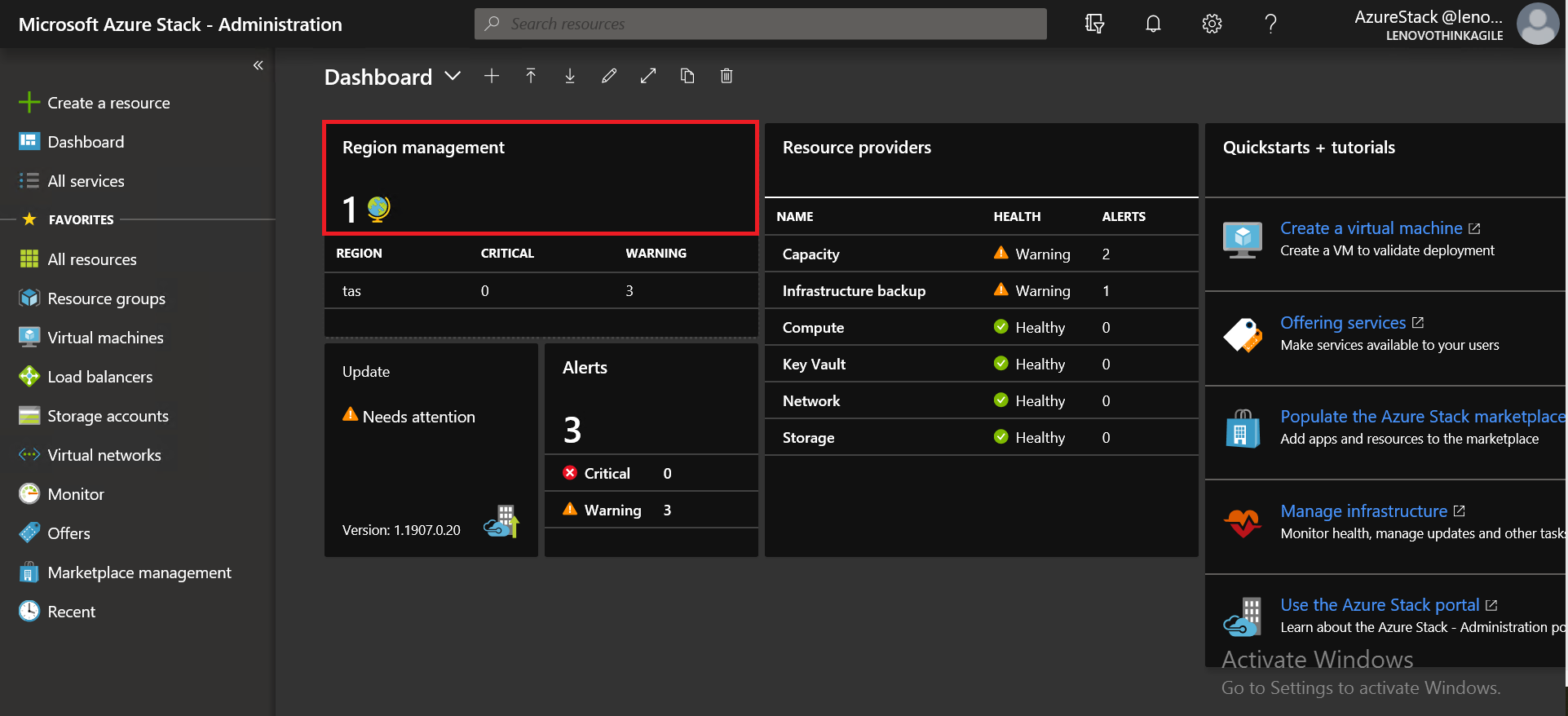Open Use the Azure Stack portal link

(x=1380, y=605)
